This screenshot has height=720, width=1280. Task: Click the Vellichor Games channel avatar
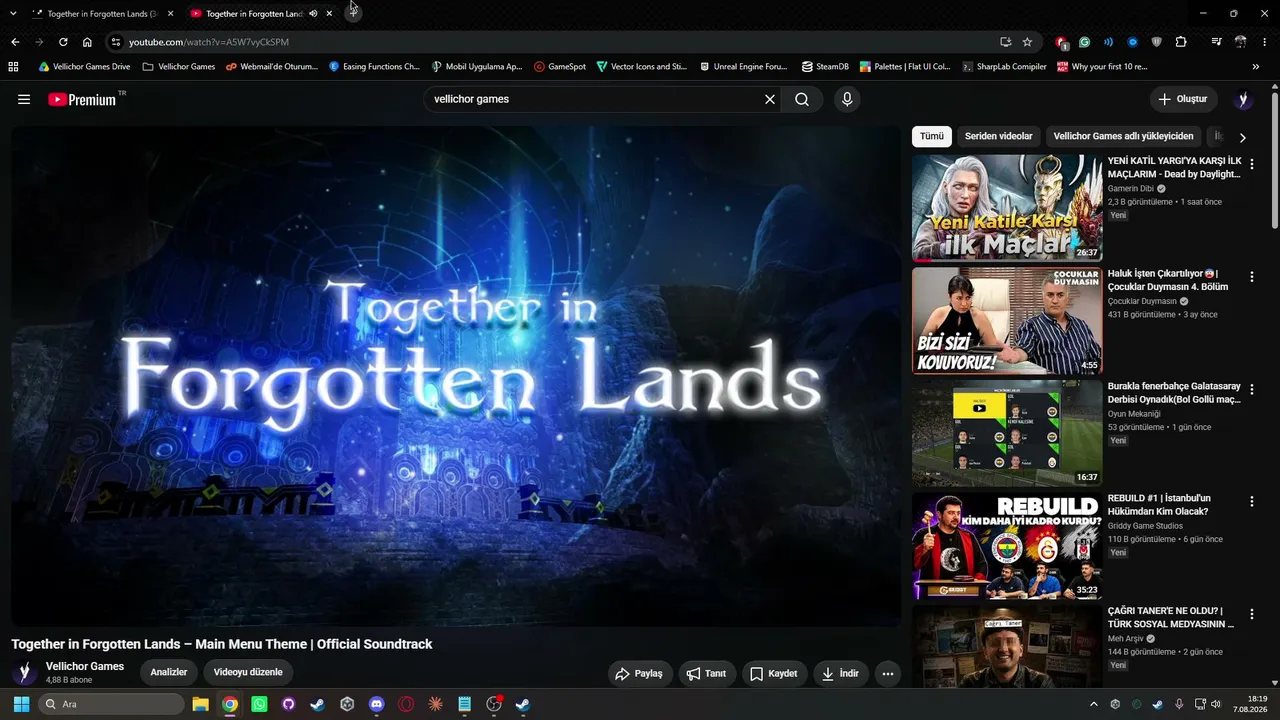[x=25, y=673]
